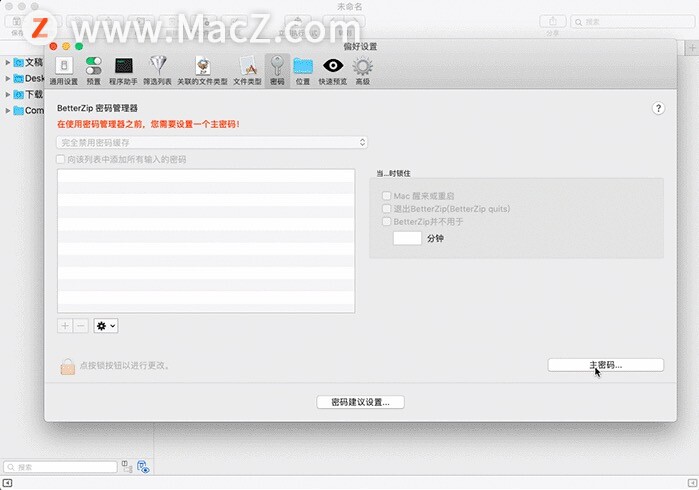This screenshot has height=490, width=699.
Task: Click the 偏好设置 window title
Action: coord(360,46)
